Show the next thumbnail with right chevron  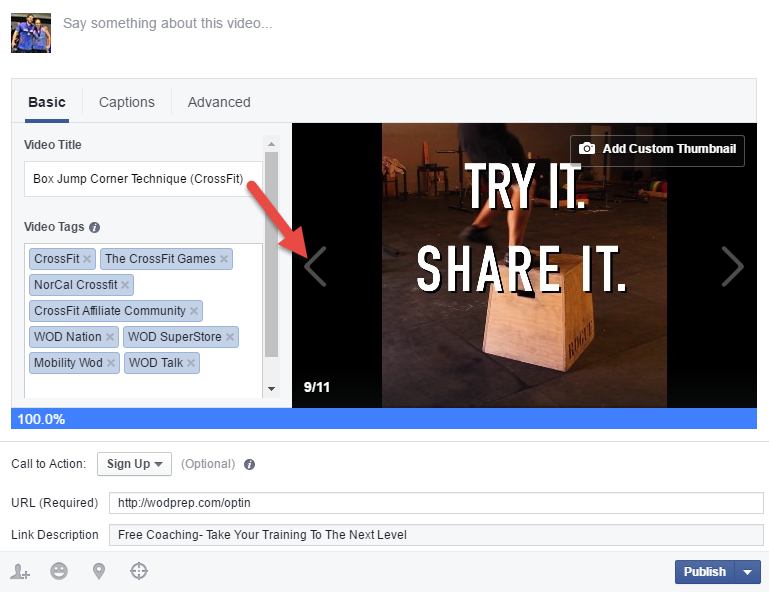click(733, 266)
